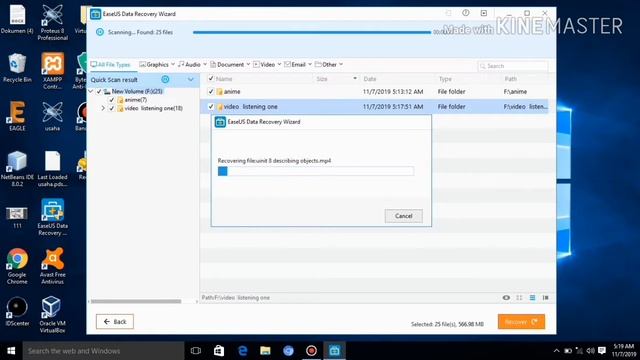Open Proteus 8 Professional desktop icon
Image resolution: width=640 pixels, height=360 pixels.
pos(52,22)
